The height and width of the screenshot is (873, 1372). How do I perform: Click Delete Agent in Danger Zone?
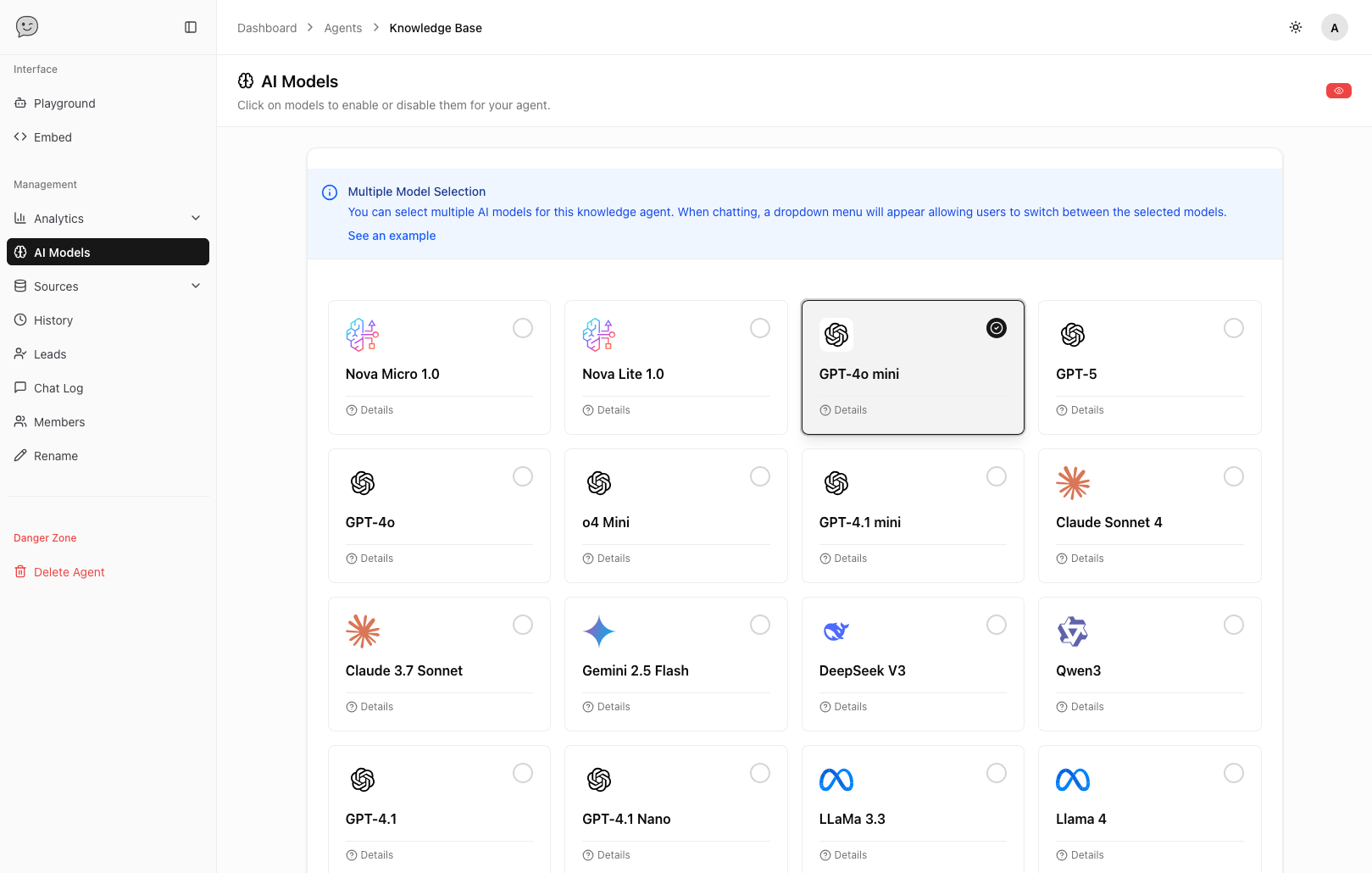click(x=69, y=572)
